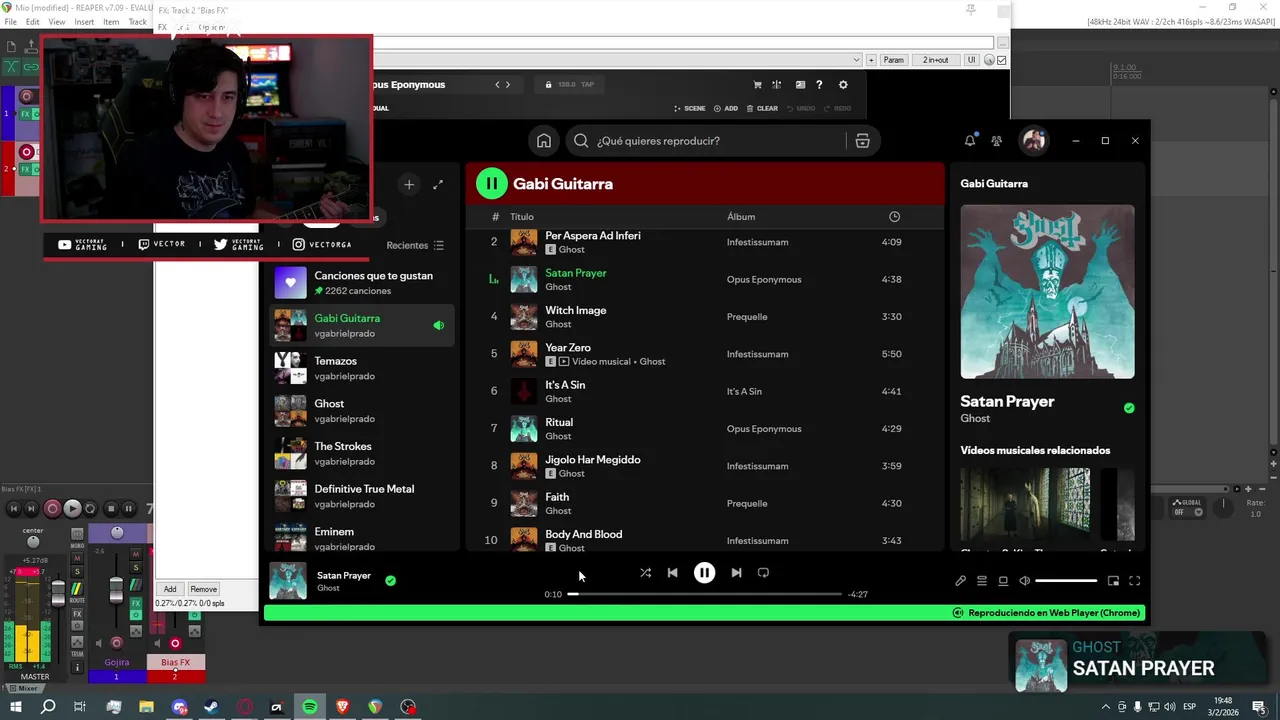Open REAPER Track menu

[137, 22]
